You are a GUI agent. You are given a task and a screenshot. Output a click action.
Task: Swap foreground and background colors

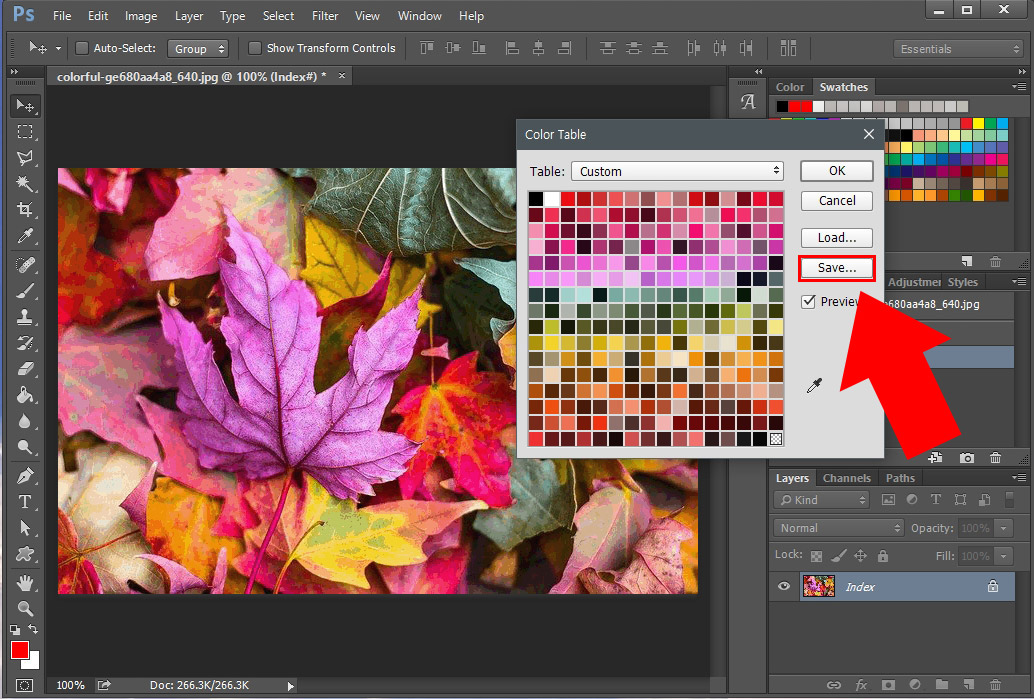click(33, 630)
